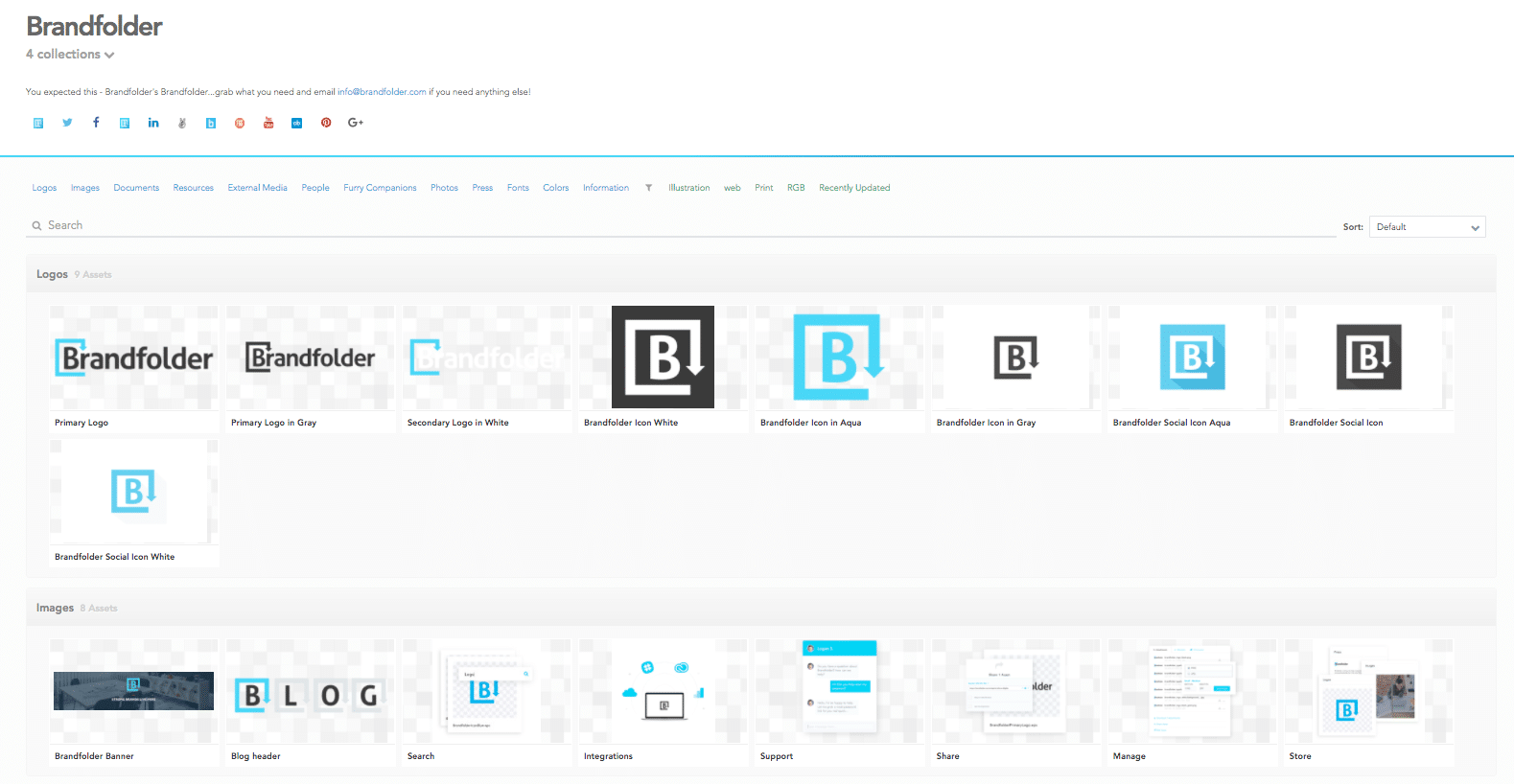This screenshot has width=1514, height=784.
Task: Click the blue square icon between Facebook and LinkedIn
Action: (x=125, y=123)
